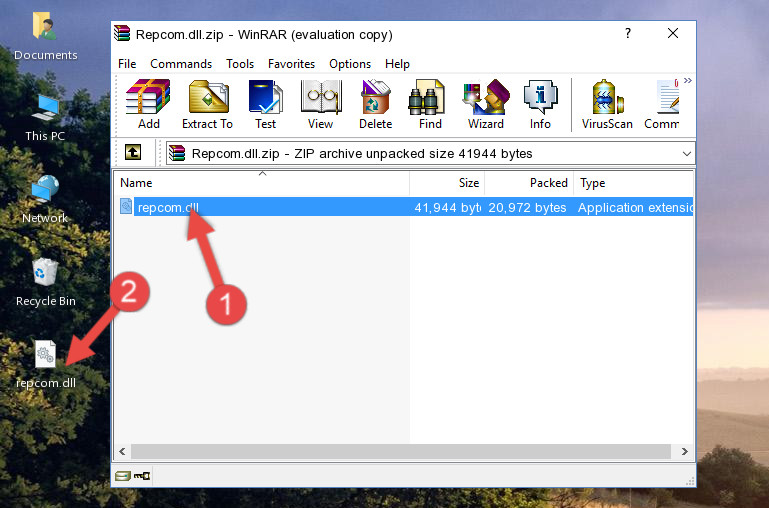769x508 pixels.
Task: Open the Commands menu
Action: 181,64
